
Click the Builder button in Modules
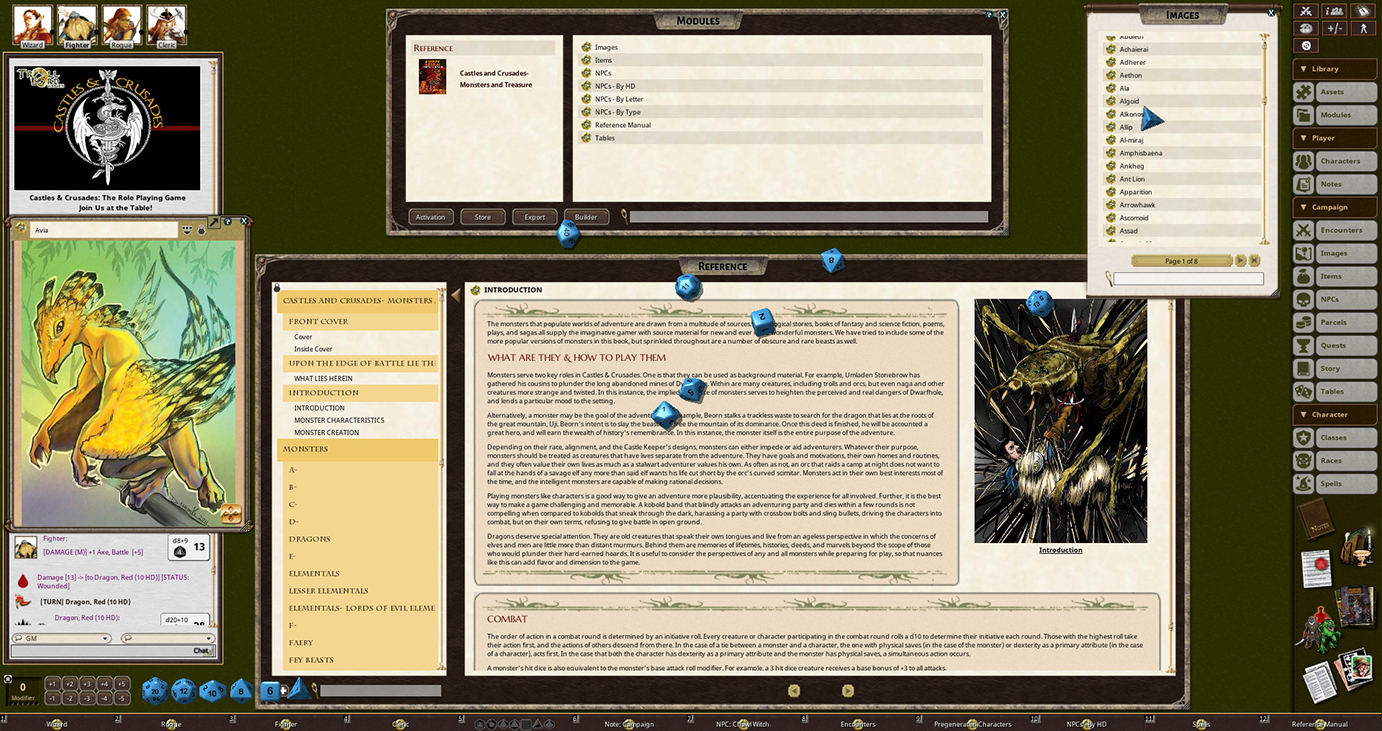(x=586, y=217)
